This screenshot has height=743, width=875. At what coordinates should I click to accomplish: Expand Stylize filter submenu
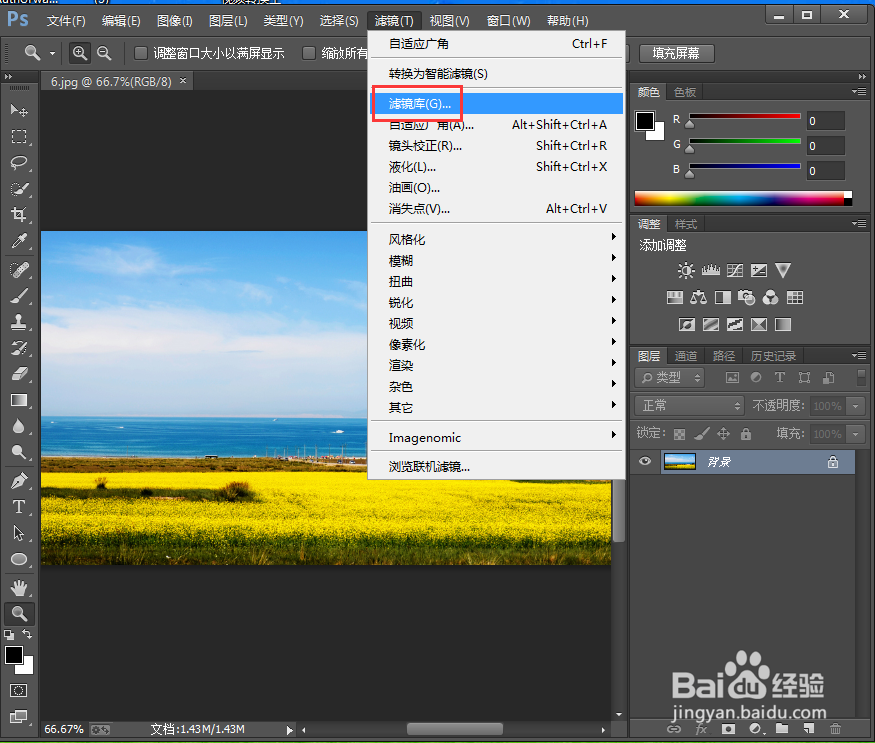tap(496, 239)
